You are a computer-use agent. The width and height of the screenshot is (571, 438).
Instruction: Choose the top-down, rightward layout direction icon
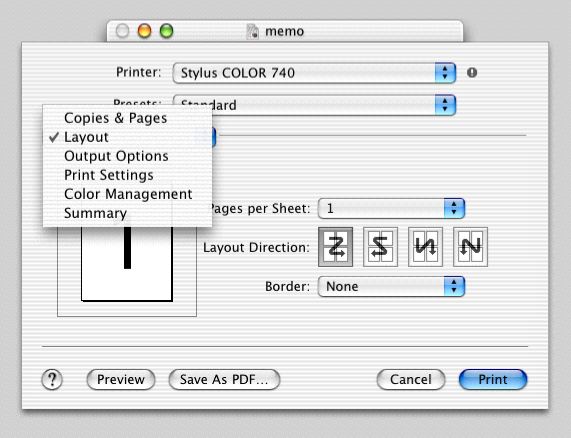(x=425, y=247)
